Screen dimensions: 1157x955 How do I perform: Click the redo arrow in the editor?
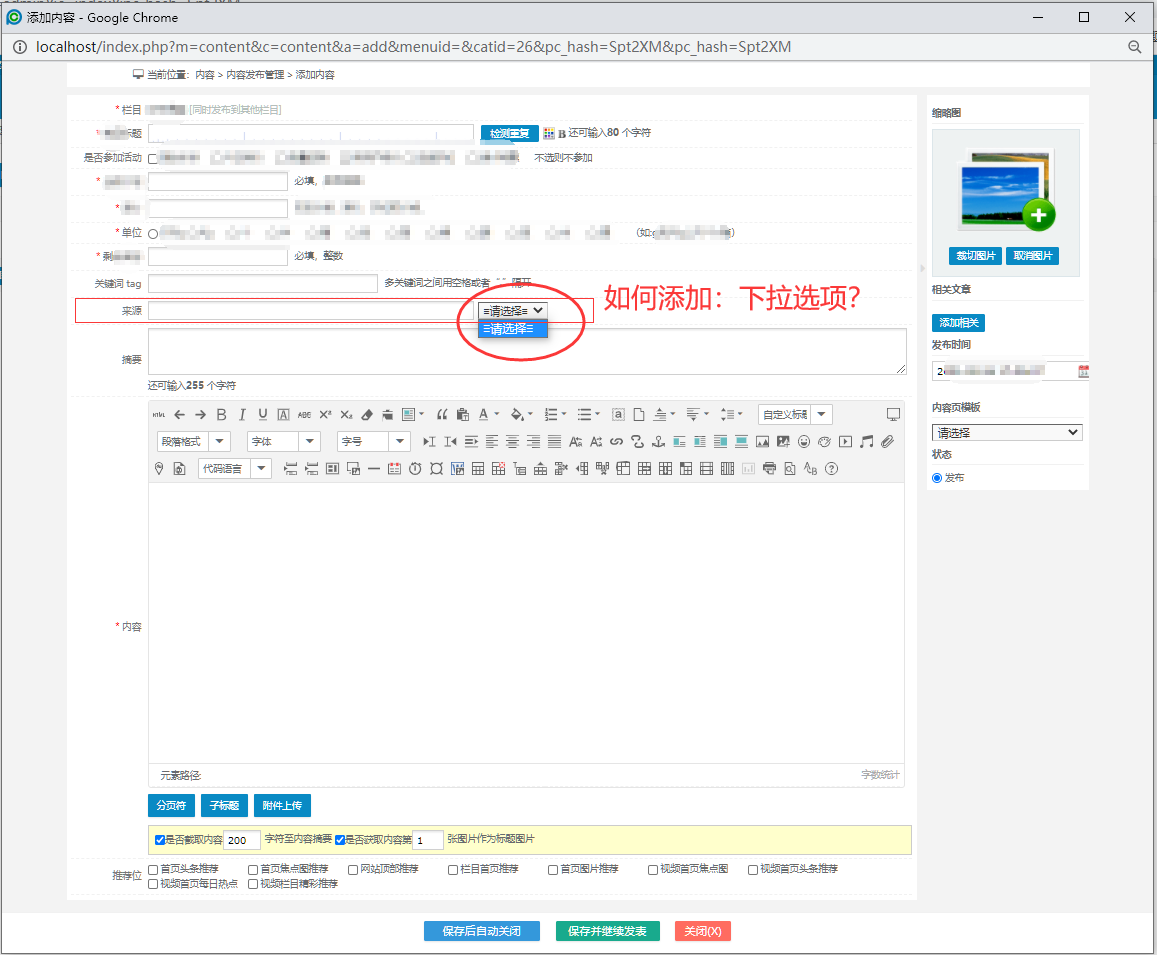pyautogui.click(x=200, y=415)
